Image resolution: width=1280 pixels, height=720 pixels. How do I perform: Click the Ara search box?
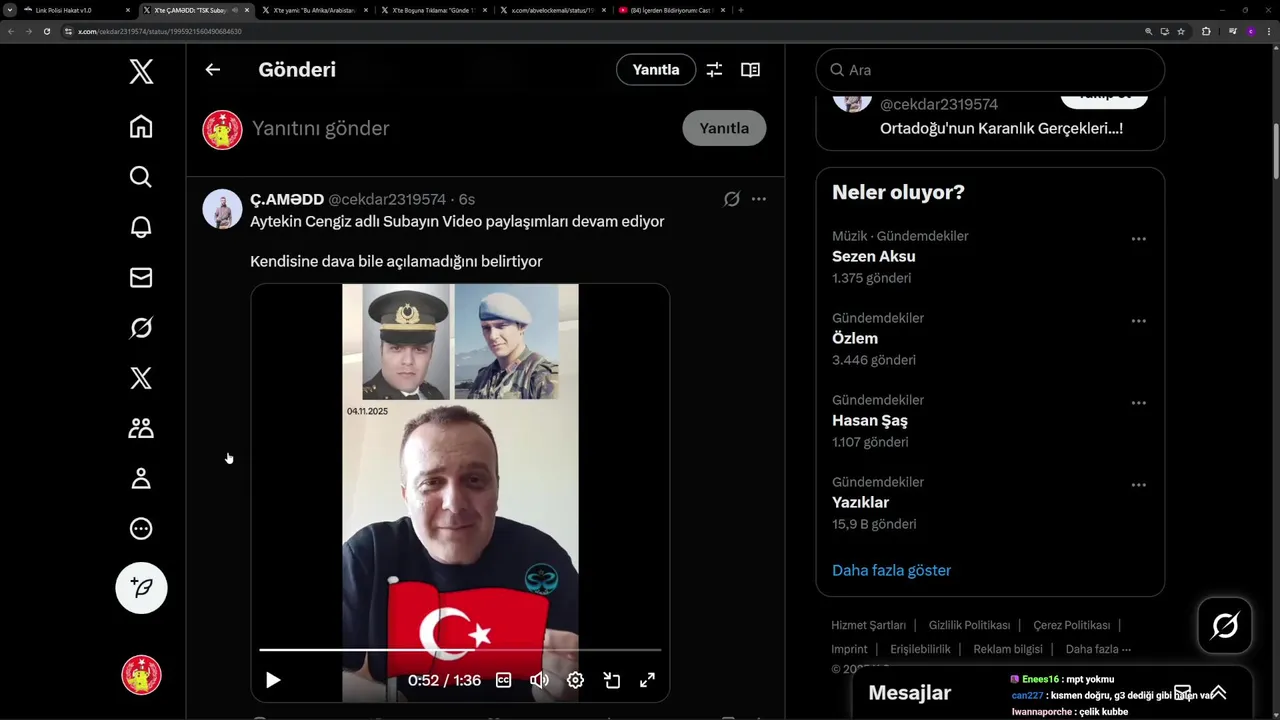990,70
